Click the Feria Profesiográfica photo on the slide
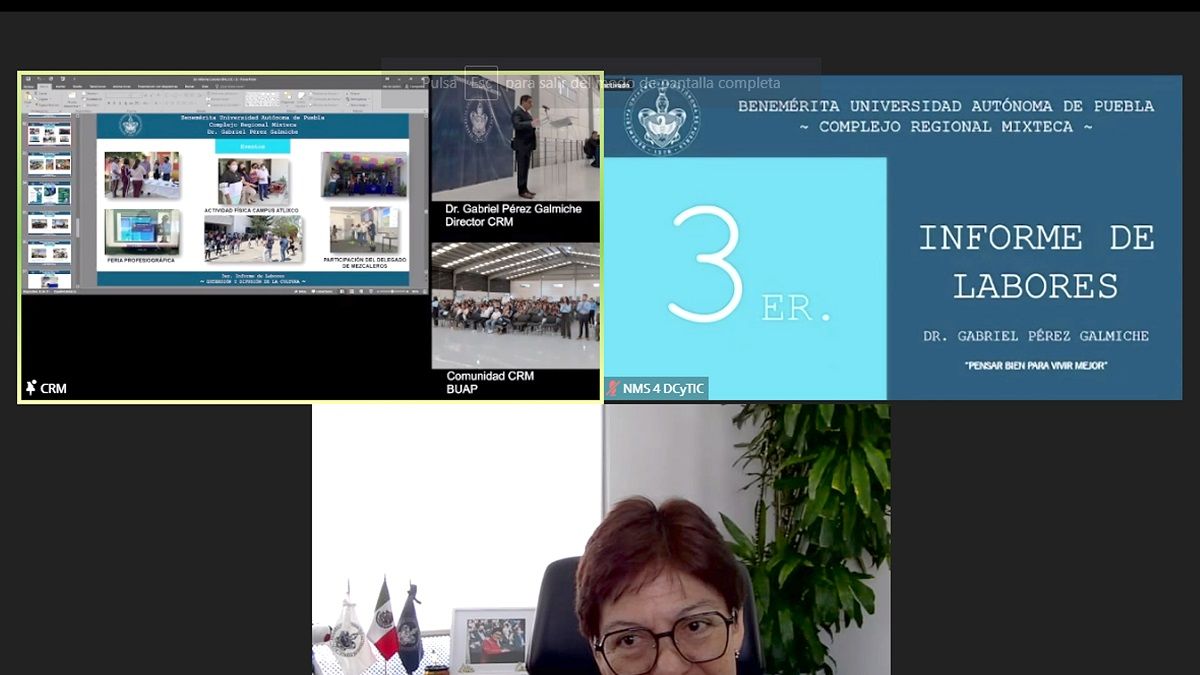Viewport: 1200px width, 675px height. [142, 231]
